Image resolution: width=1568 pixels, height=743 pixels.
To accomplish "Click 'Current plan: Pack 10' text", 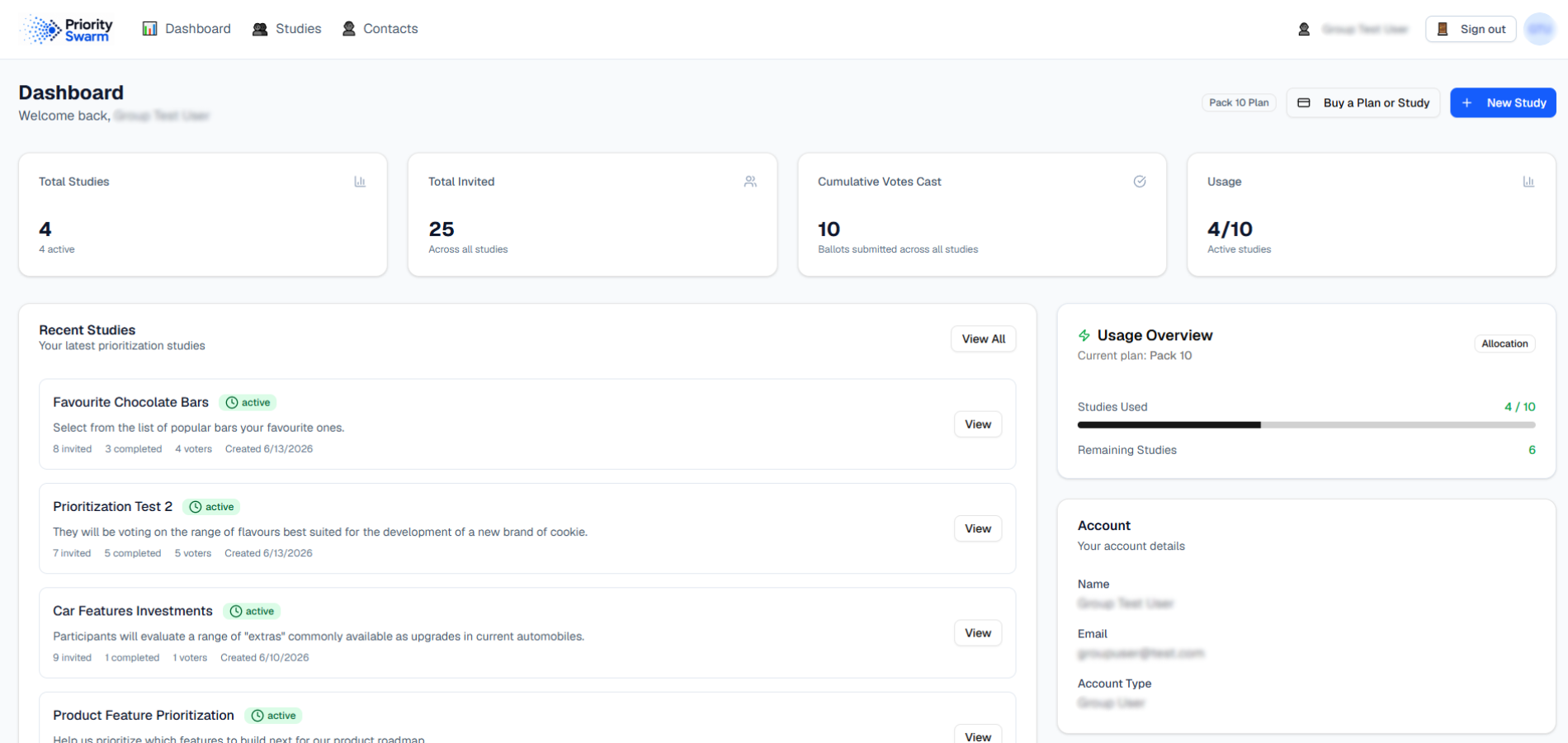I will (x=1135, y=356).
